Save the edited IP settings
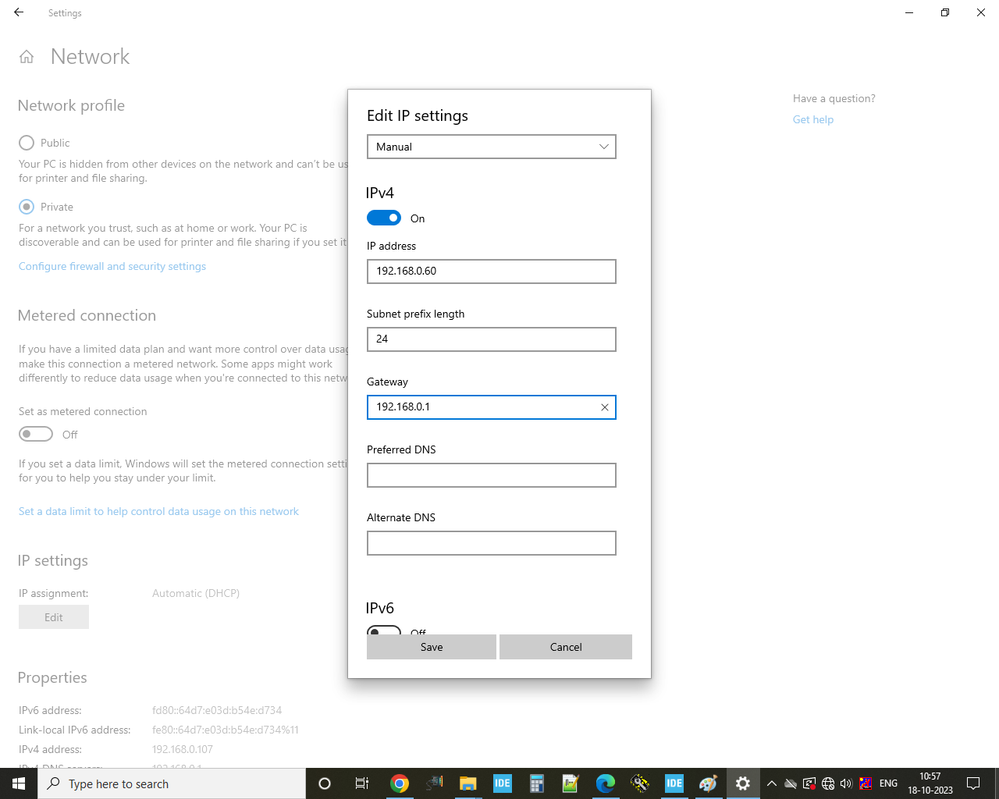Image resolution: width=999 pixels, height=799 pixels. (431, 647)
